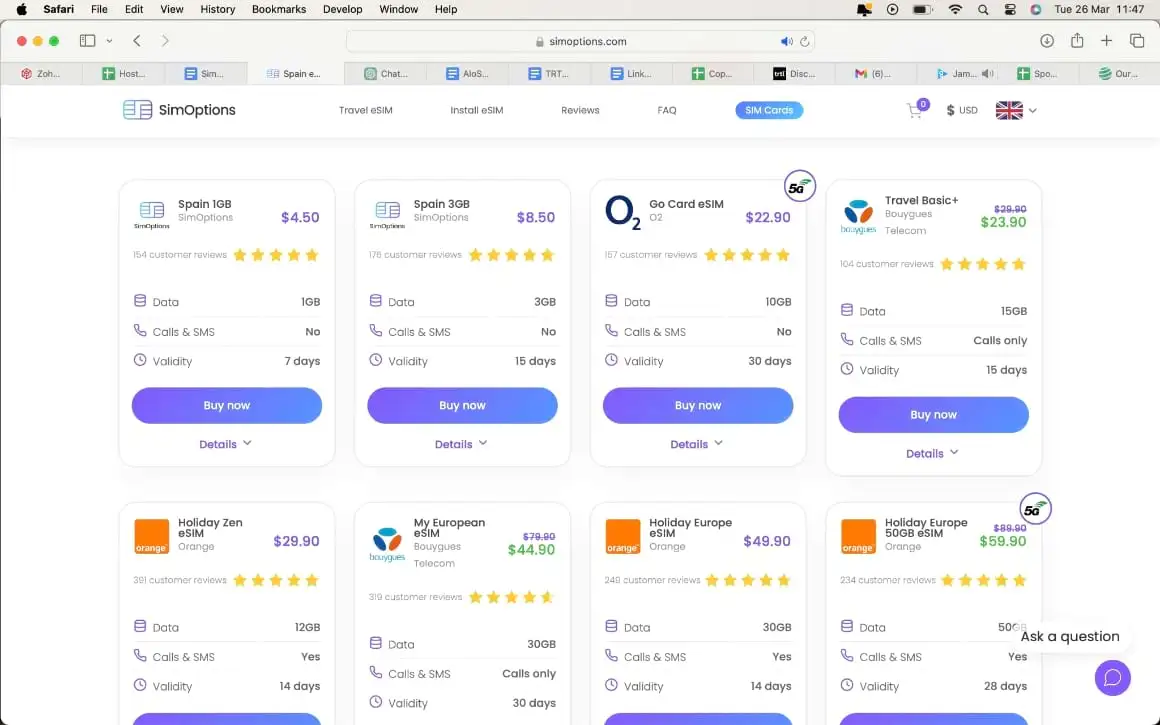Go back with the back arrow
Viewport: 1160px width, 725px height.
pyautogui.click(x=137, y=41)
